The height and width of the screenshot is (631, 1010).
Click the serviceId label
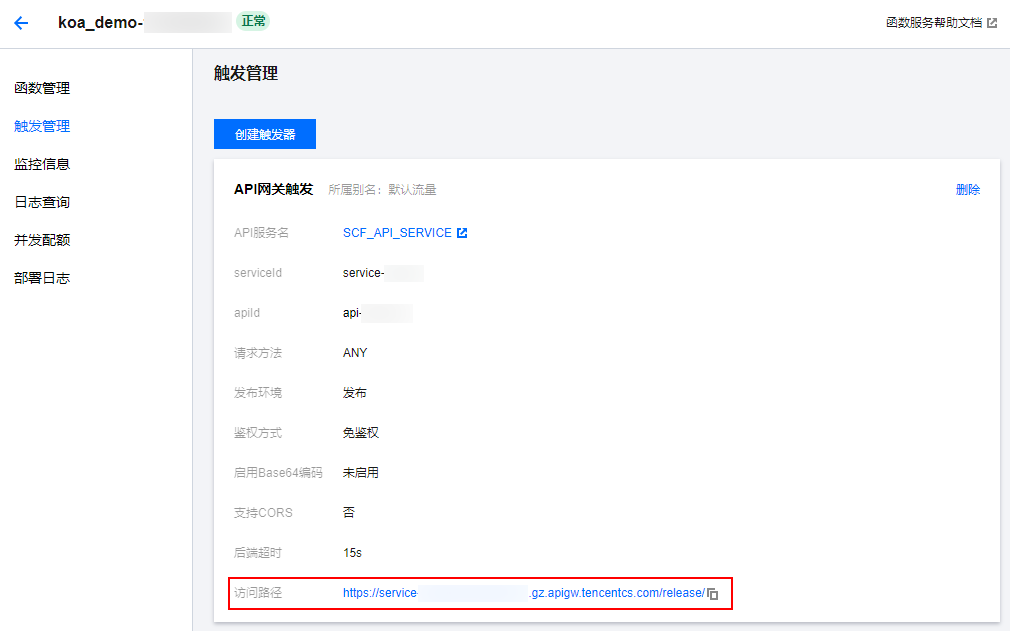[258, 273]
